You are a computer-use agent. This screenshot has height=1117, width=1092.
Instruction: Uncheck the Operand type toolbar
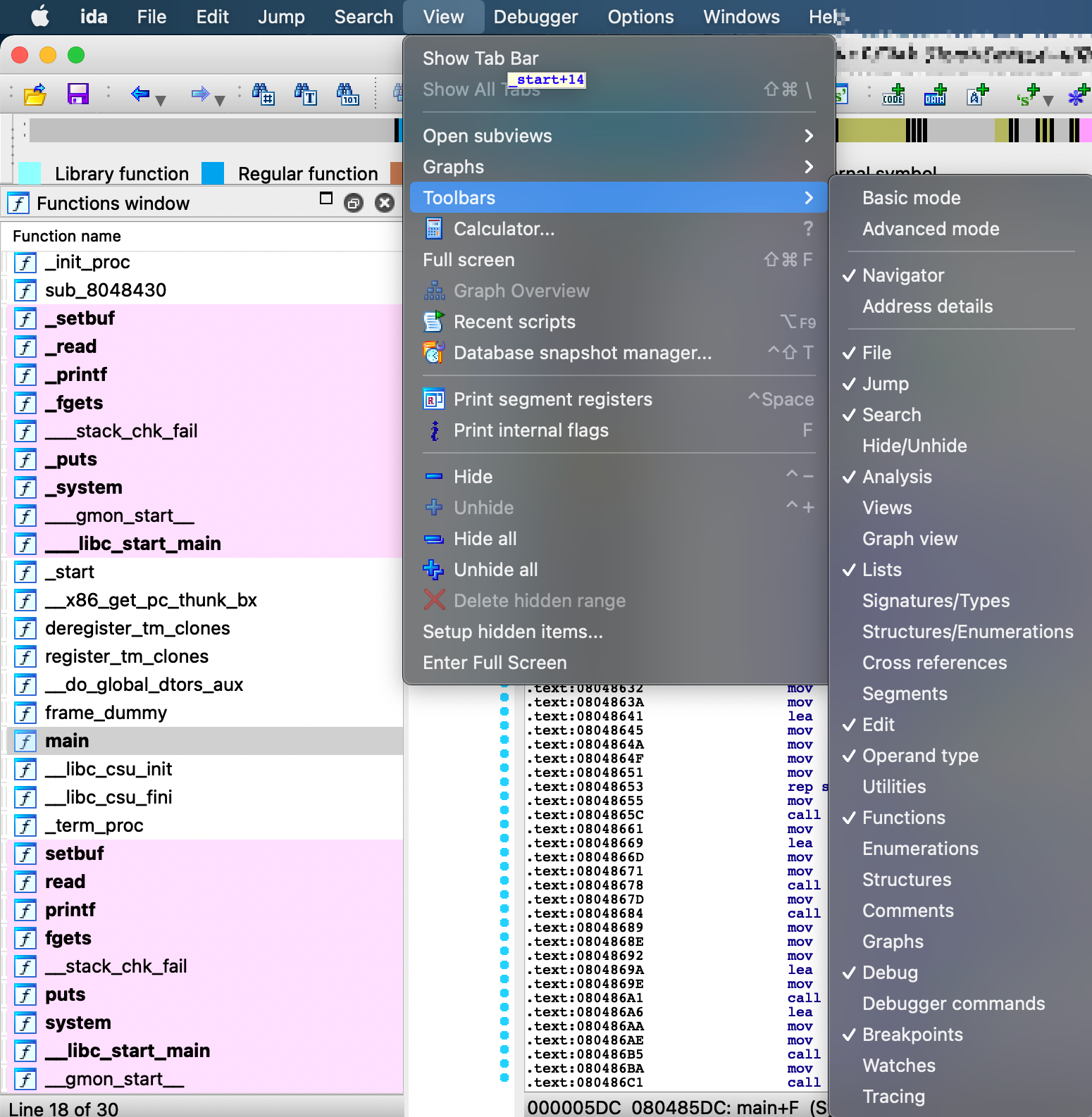click(961, 756)
